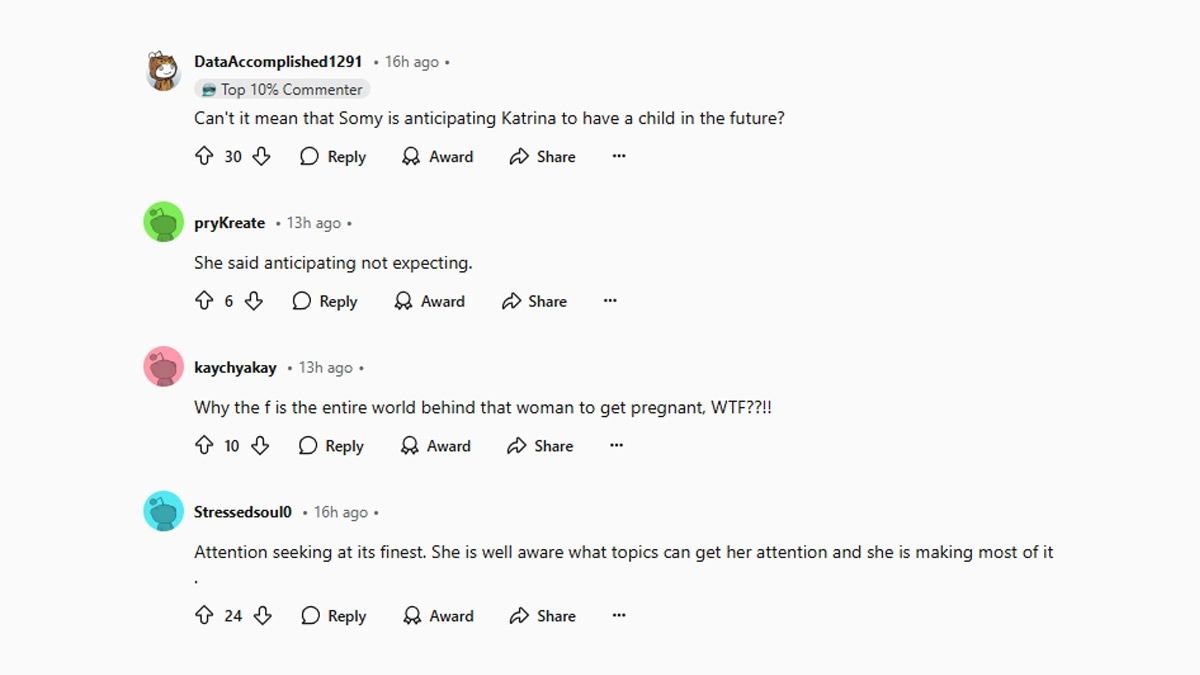Upvote kaychyakay's comment
The height and width of the screenshot is (675, 1200).
click(204, 446)
